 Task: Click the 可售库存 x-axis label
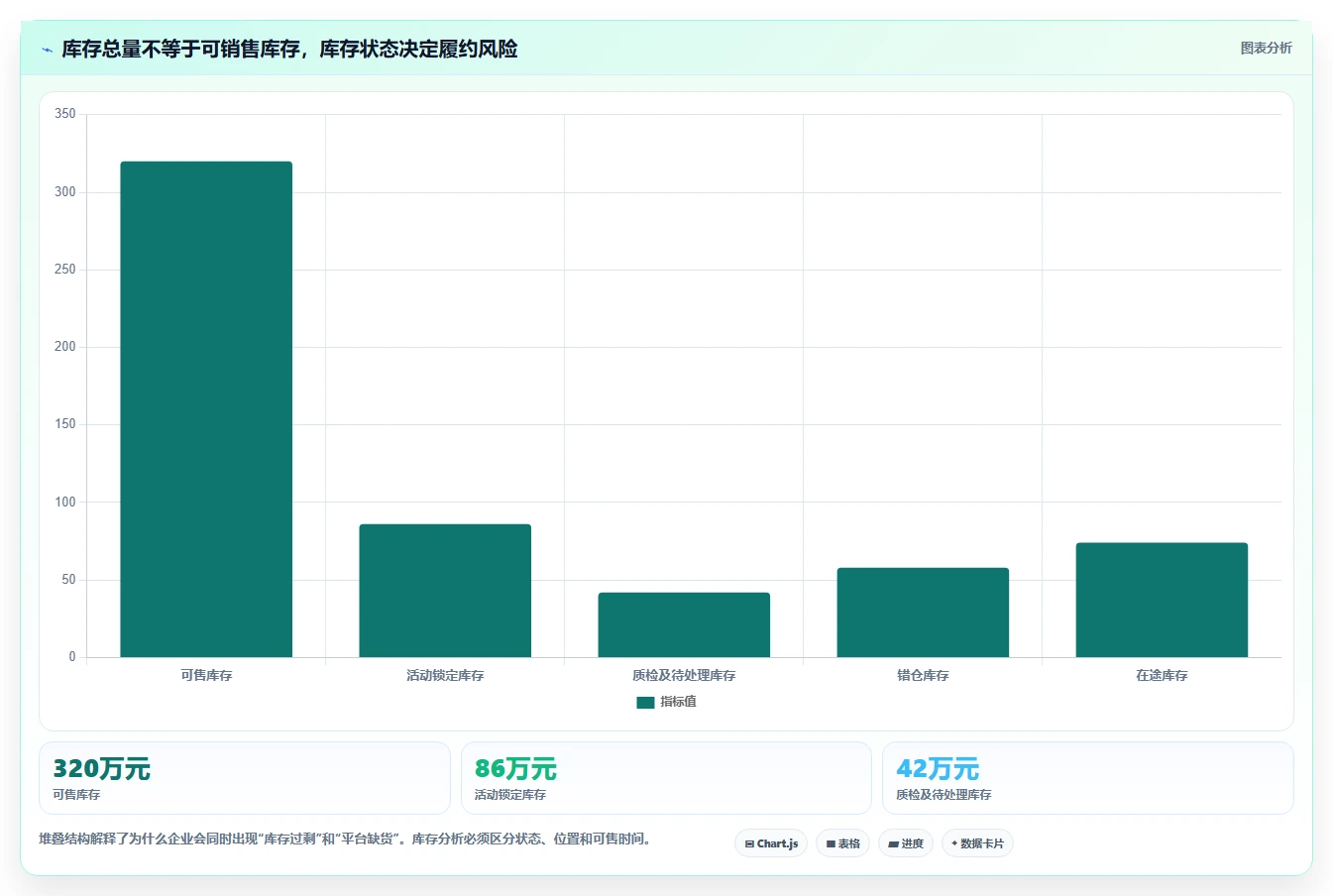(x=206, y=675)
